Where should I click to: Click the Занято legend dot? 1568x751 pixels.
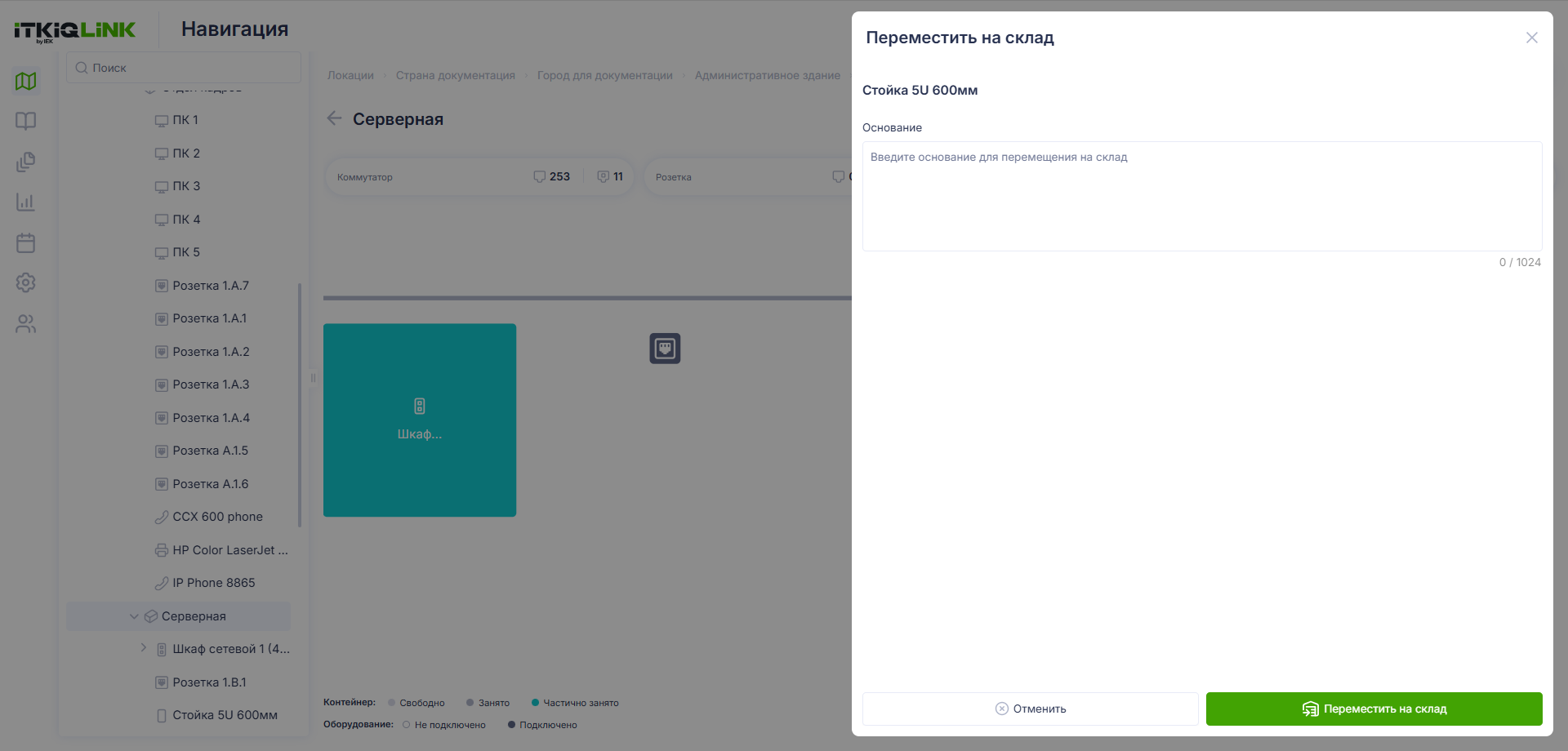tap(470, 703)
